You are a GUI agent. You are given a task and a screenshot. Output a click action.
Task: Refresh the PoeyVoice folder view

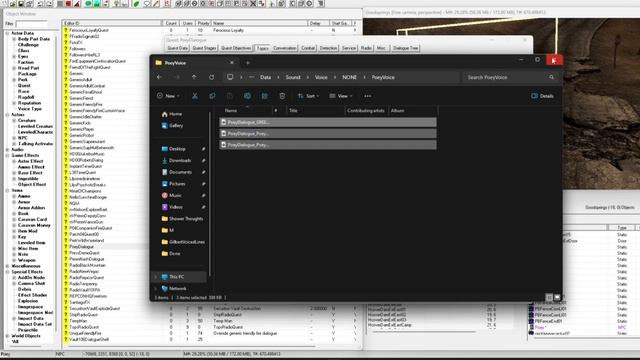(x=211, y=77)
